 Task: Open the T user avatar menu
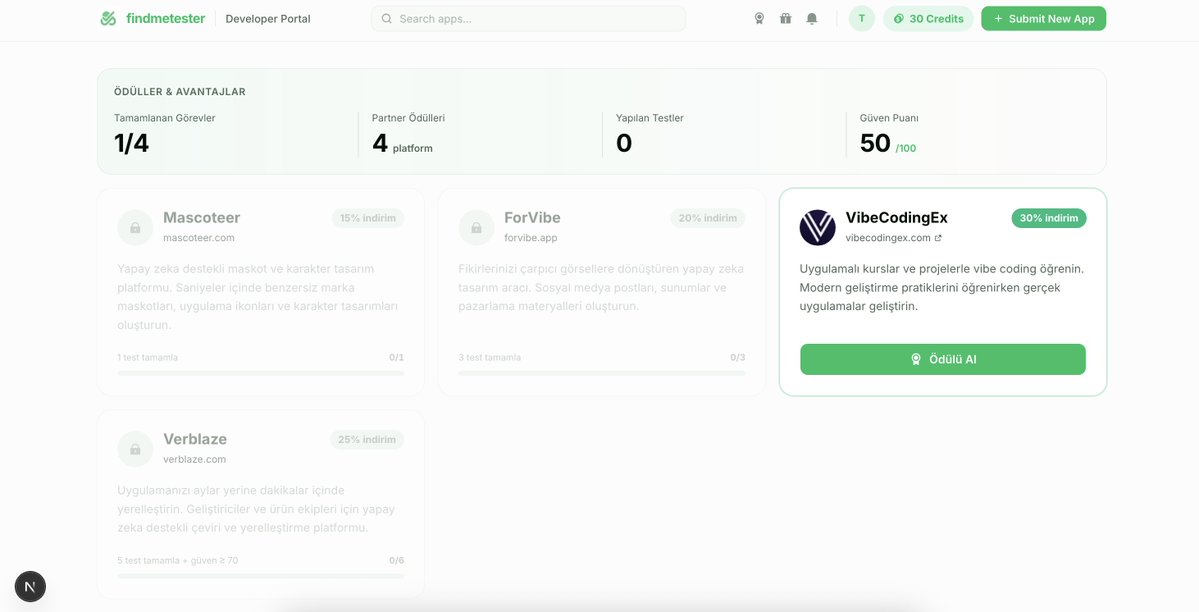coord(862,18)
